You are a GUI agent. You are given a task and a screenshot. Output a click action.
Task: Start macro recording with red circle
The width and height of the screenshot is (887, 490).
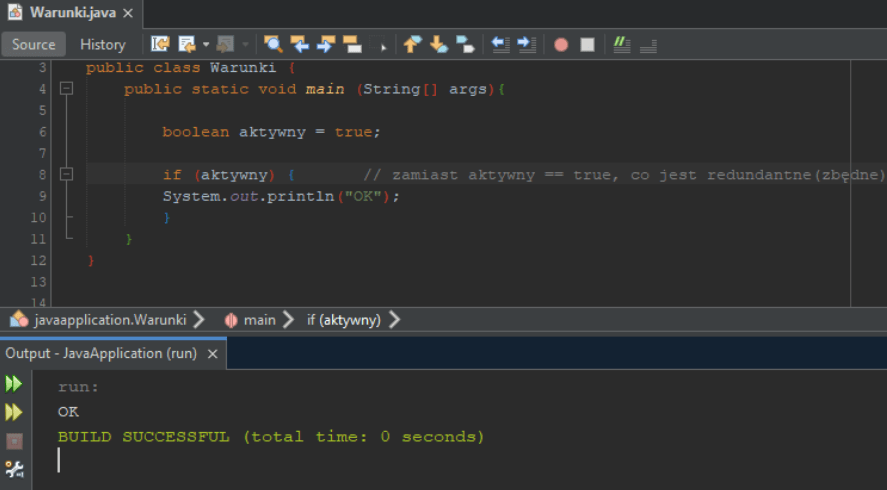click(x=561, y=44)
